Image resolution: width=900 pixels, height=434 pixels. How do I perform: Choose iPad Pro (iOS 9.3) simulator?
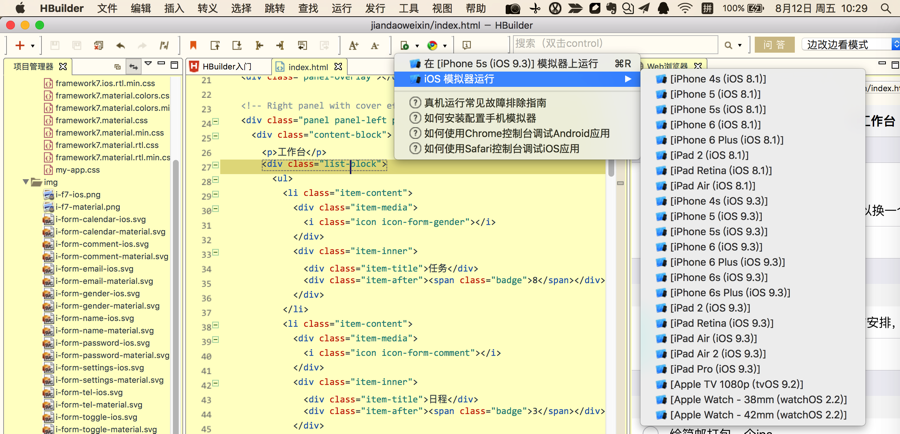[752, 369]
